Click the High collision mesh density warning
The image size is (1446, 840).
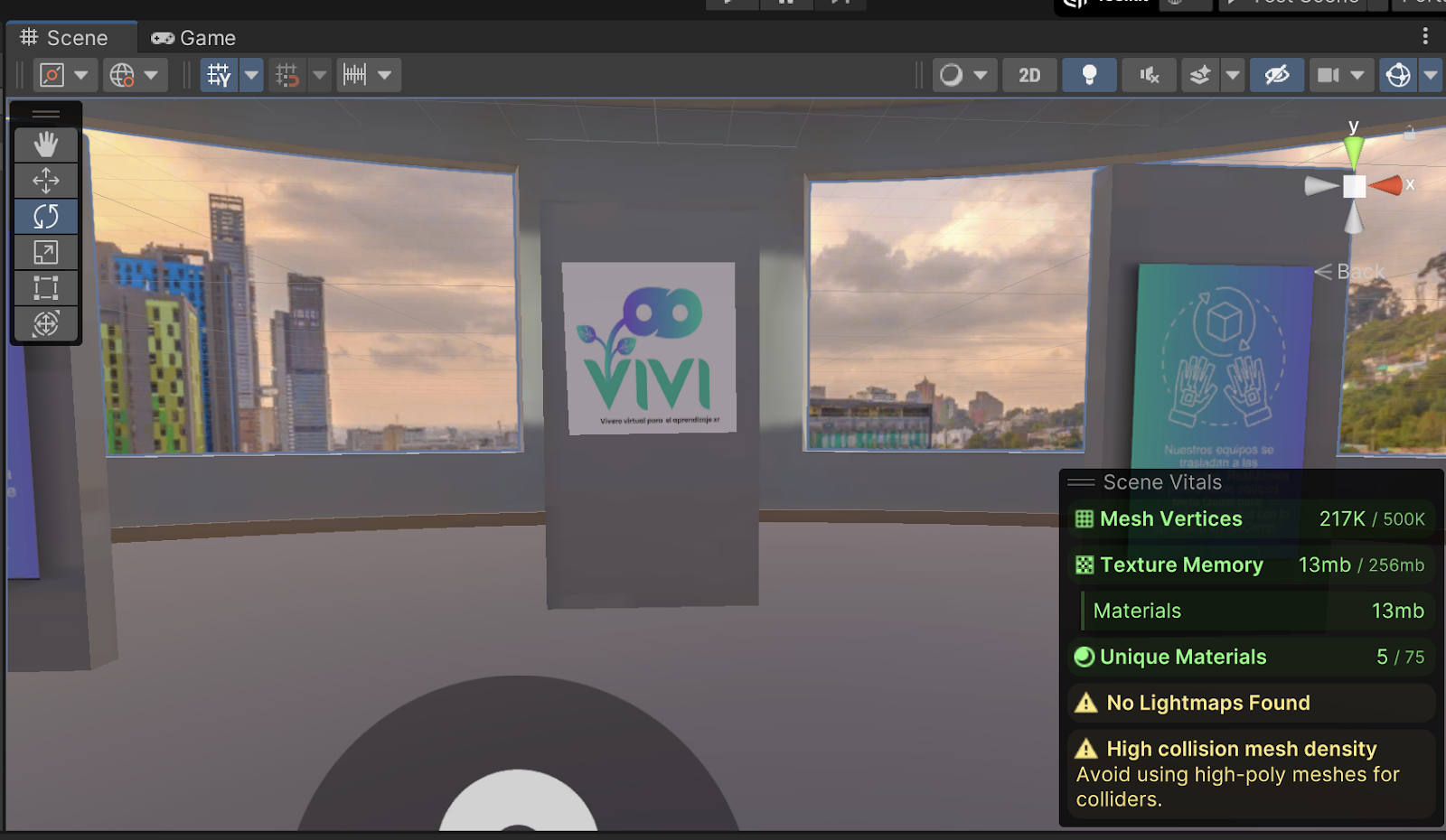pos(1251,774)
